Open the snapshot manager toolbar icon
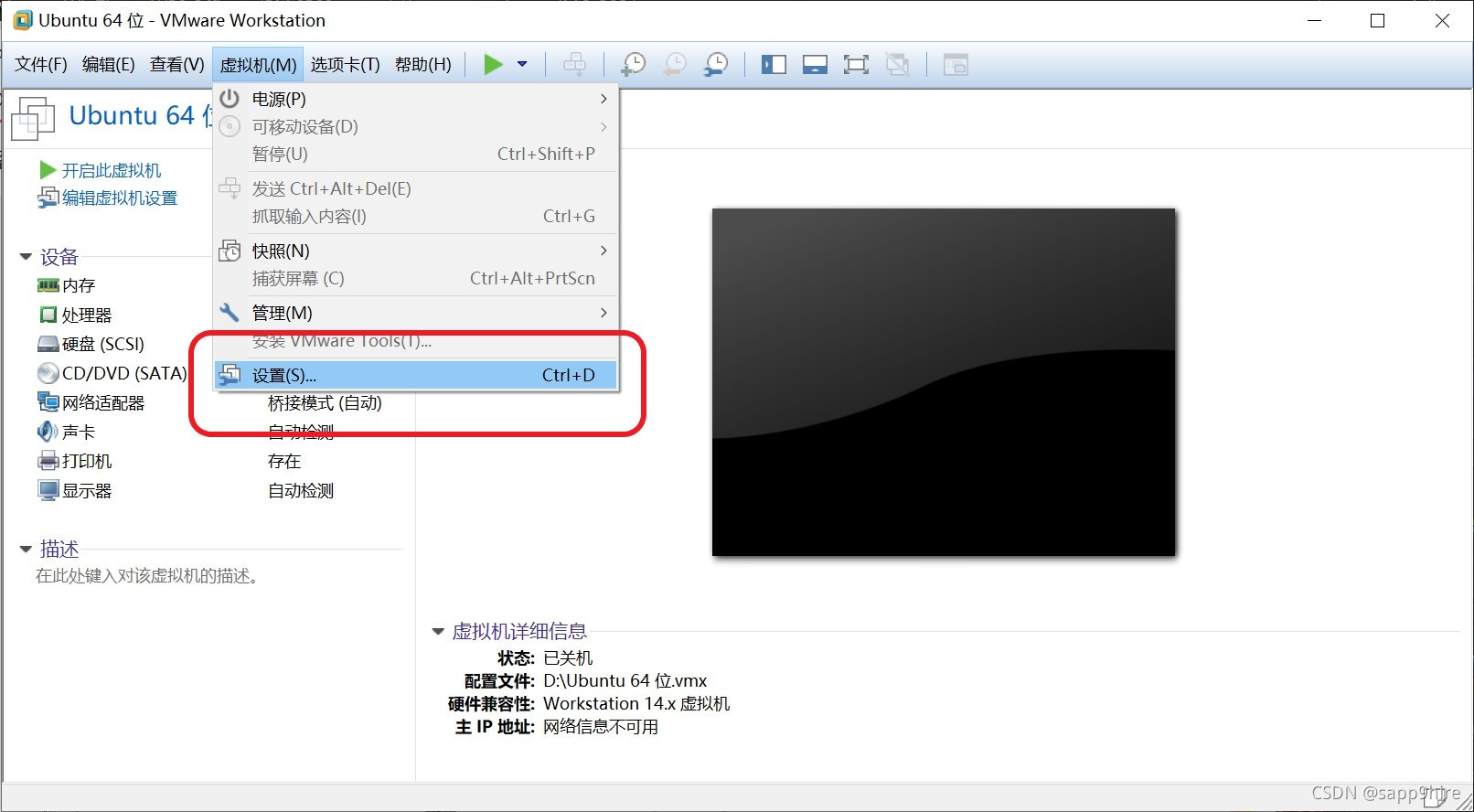The height and width of the screenshot is (812, 1474). click(716, 64)
